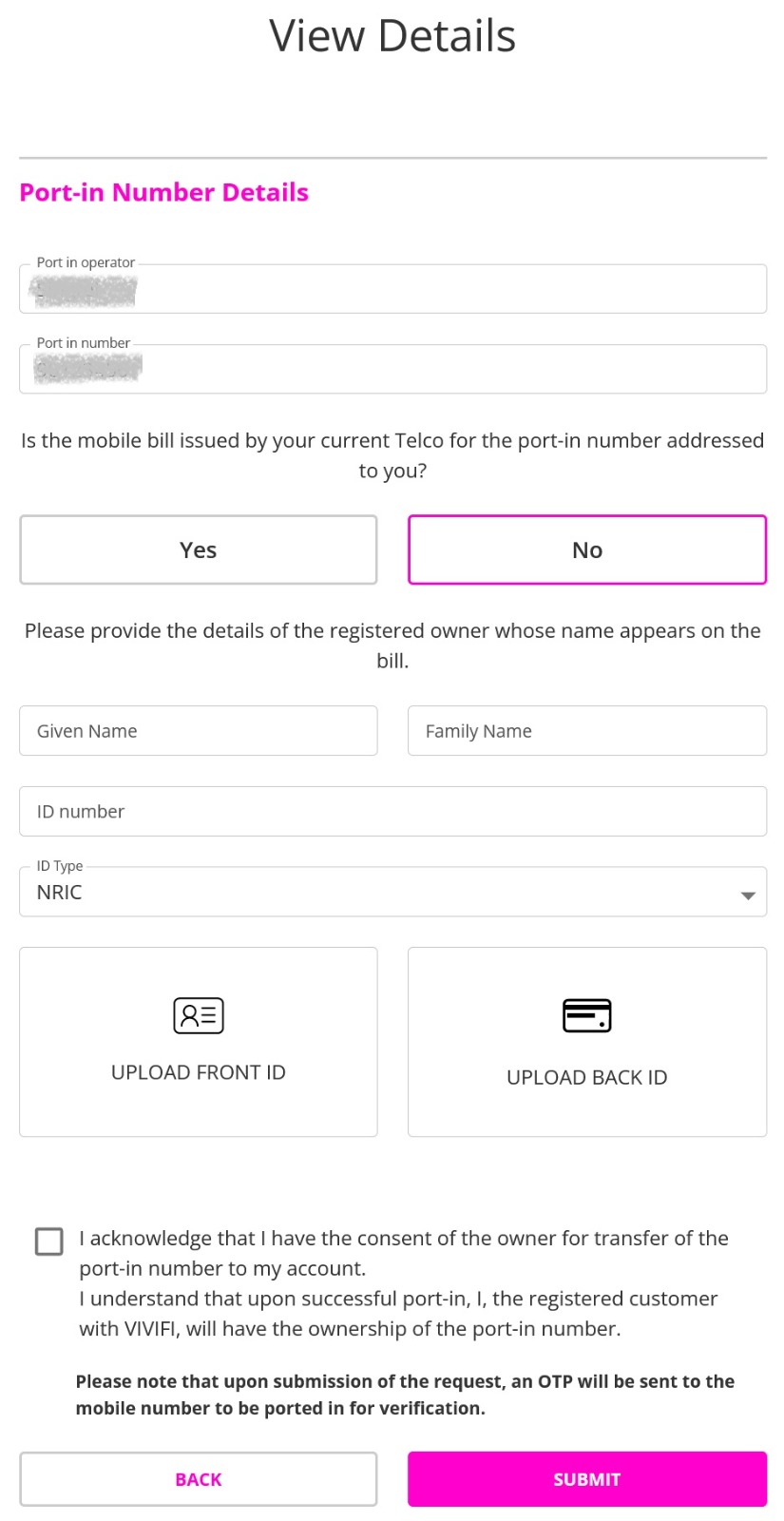
Task: Open the Port in operator field
Action: [x=392, y=288]
